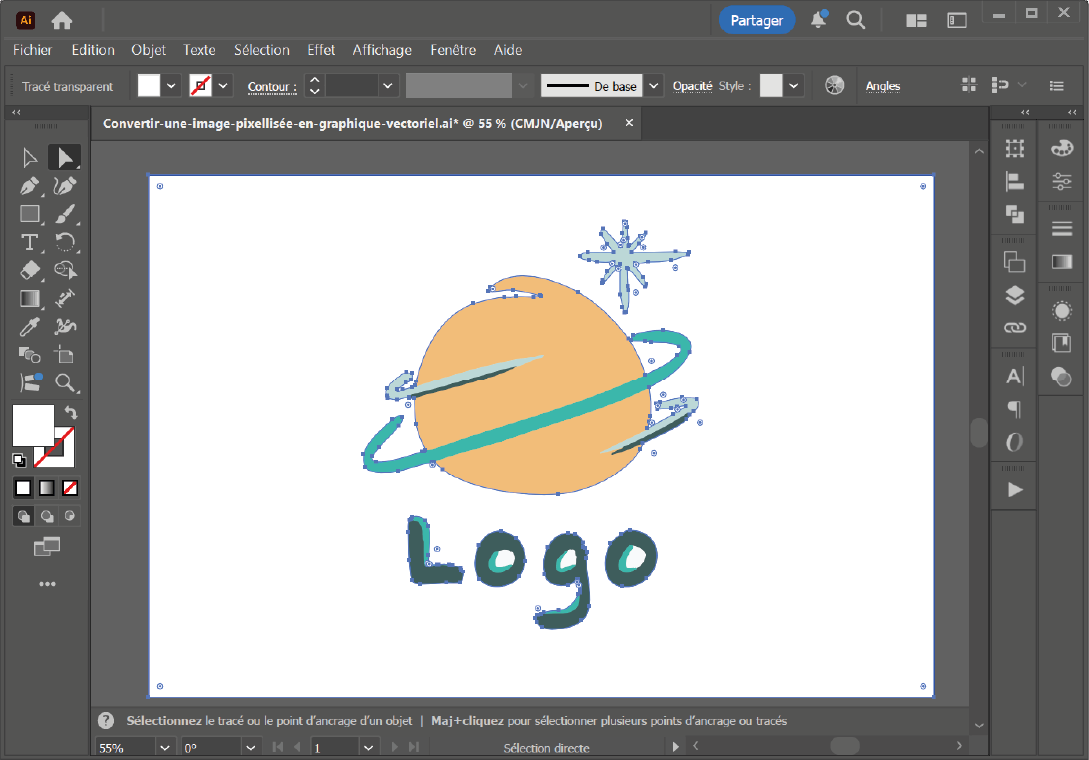Open the Pathfinder panel icon
This screenshot has height=760, width=1089.
pyautogui.click(x=1015, y=213)
